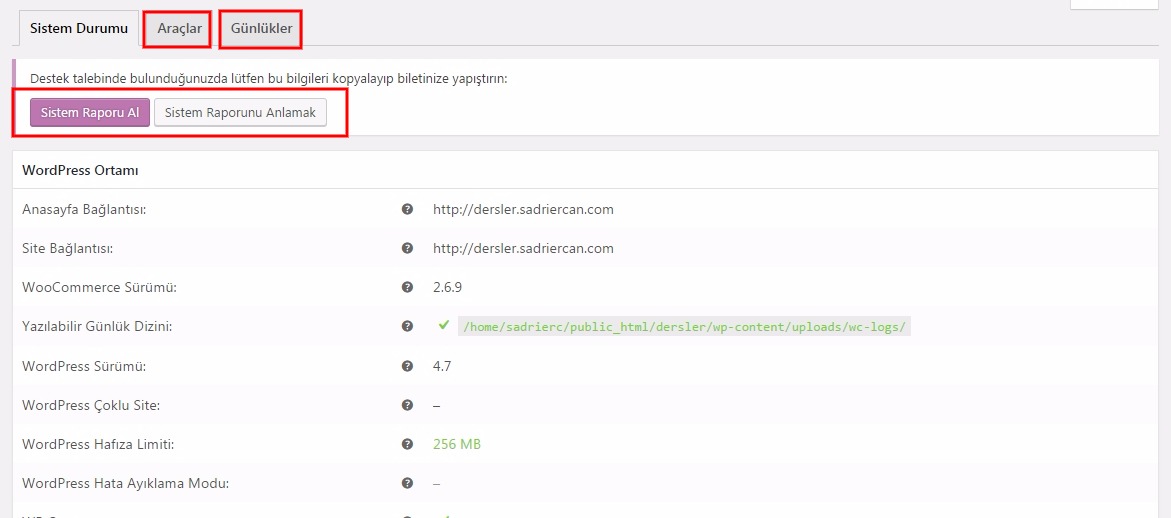Switch to the Araçlar tab

179,28
